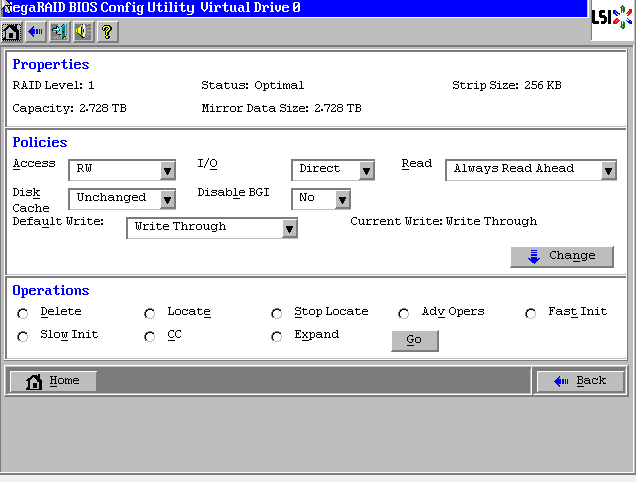Open help with the question mark icon
This screenshot has width=636, height=482.
coord(106,32)
